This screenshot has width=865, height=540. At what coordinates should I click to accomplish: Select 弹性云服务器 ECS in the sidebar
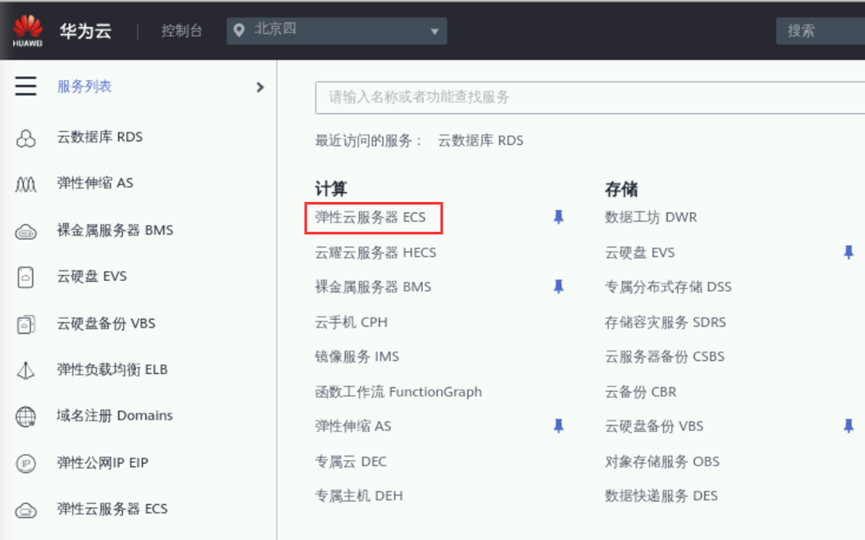click(112, 509)
